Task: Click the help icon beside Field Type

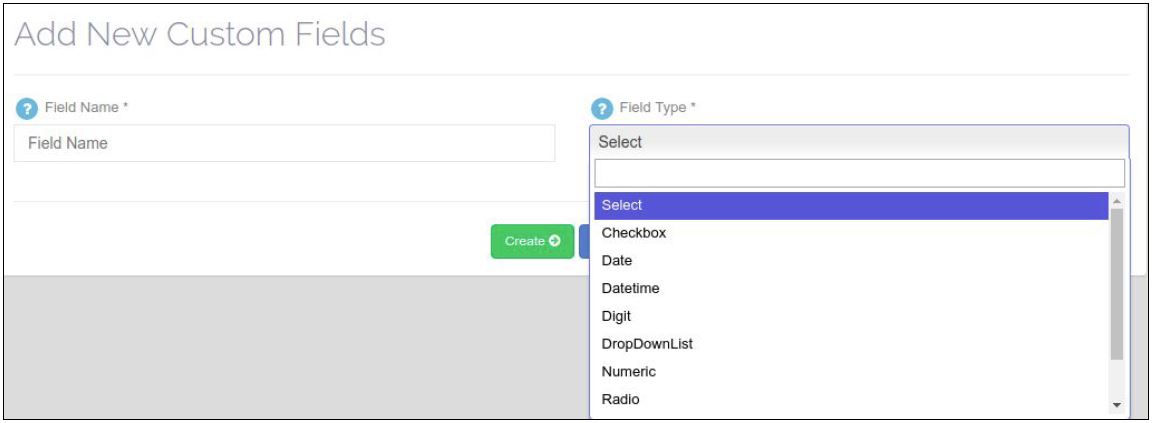Action: [601, 108]
